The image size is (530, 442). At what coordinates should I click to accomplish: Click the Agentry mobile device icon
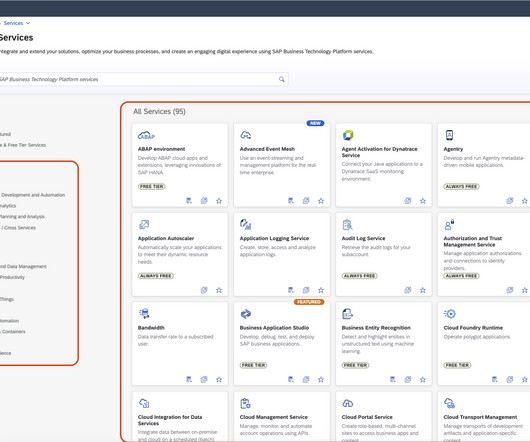[x=449, y=135]
